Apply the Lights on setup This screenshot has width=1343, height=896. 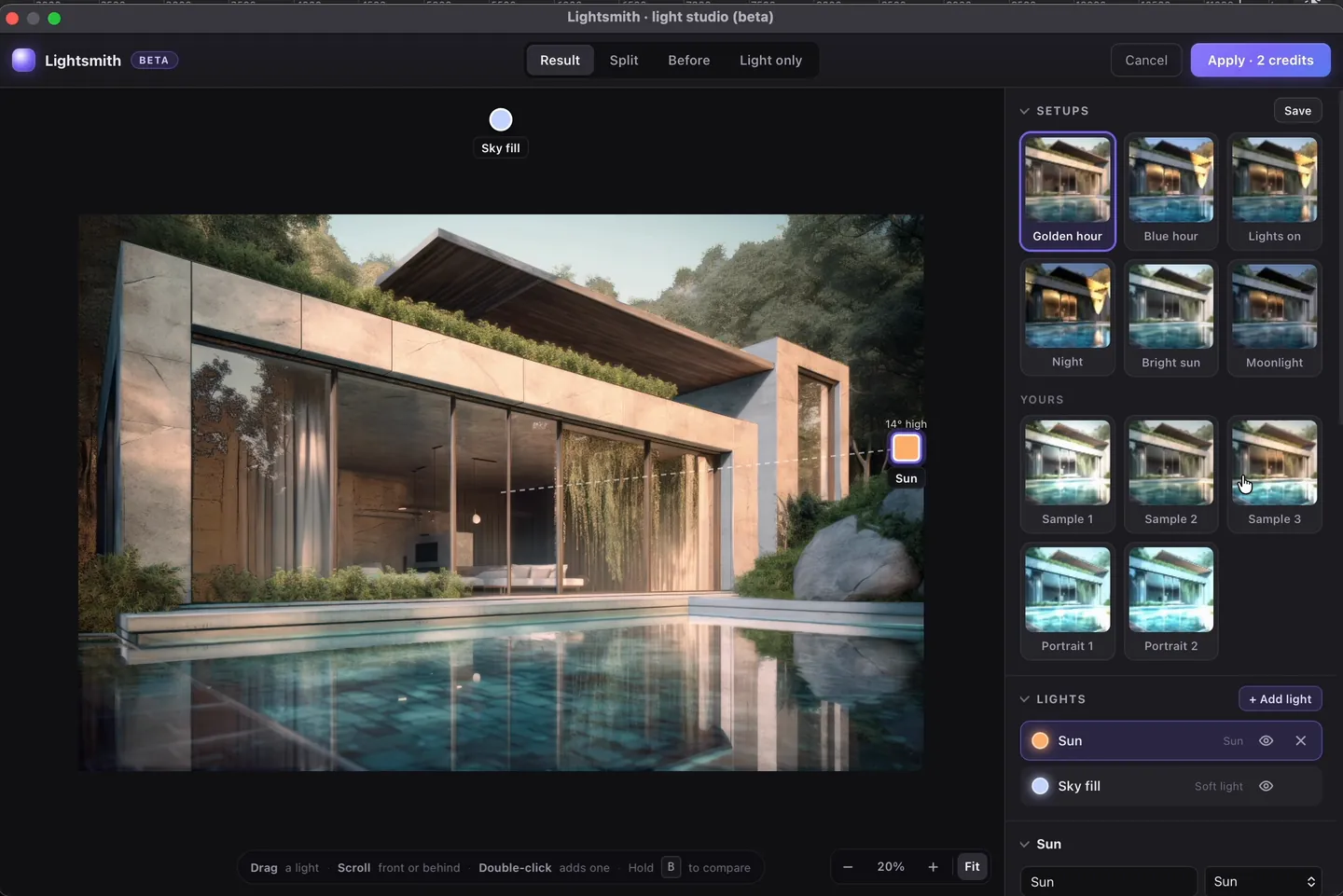point(1275,191)
